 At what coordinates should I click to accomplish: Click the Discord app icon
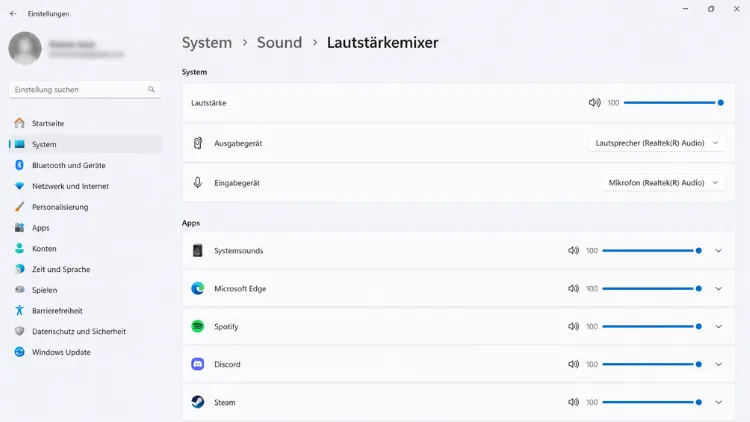(198, 364)
